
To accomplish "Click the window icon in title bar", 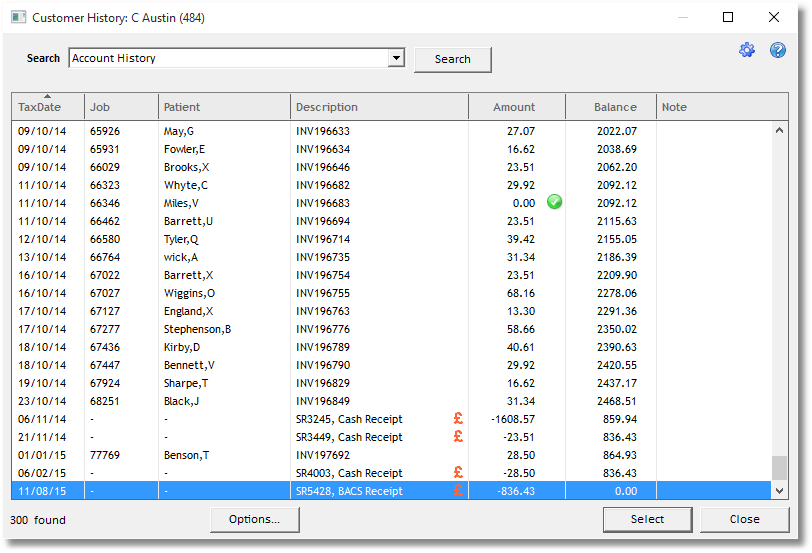I will [x=19, y=18].
